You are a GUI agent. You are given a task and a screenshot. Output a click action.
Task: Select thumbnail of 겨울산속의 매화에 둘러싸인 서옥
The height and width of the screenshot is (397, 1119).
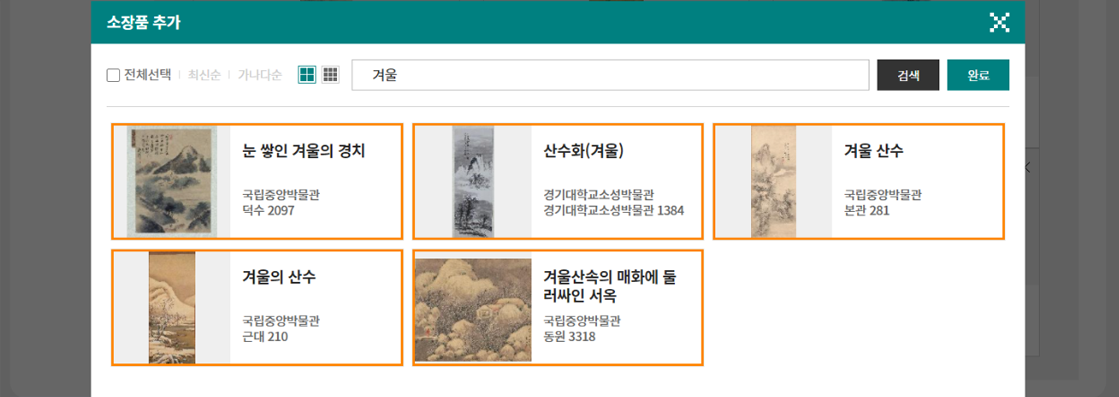tap(472, 310)
